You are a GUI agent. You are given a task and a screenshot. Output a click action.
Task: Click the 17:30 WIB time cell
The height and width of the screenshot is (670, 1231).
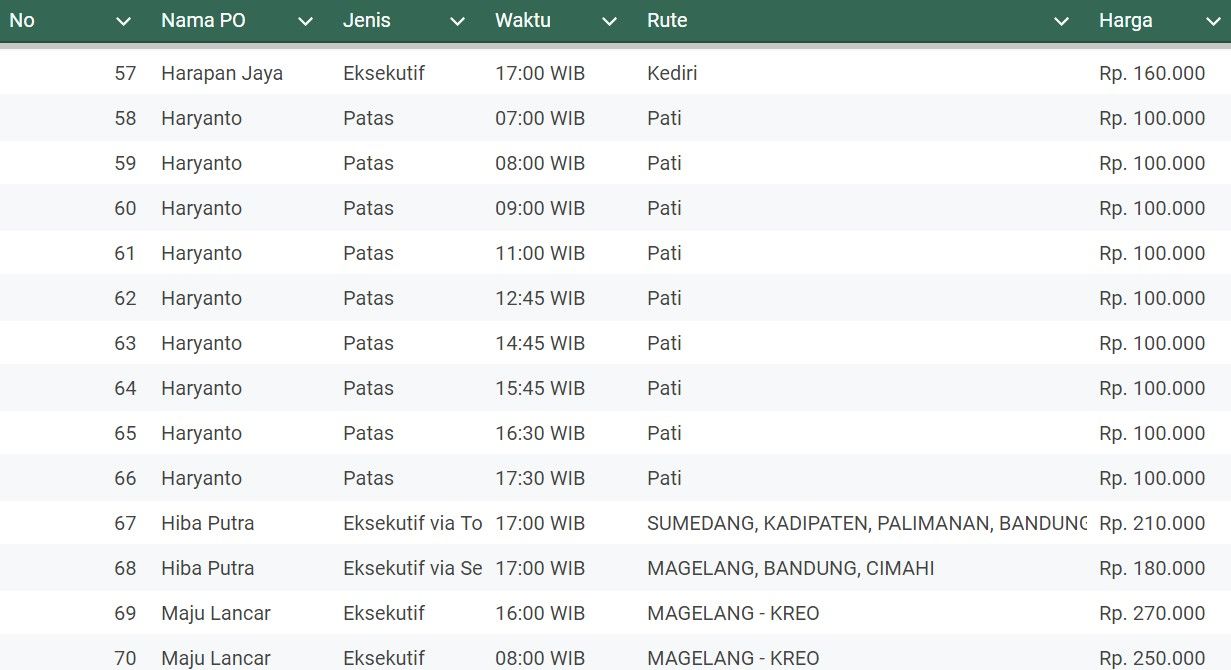click(x=540, y=478)
